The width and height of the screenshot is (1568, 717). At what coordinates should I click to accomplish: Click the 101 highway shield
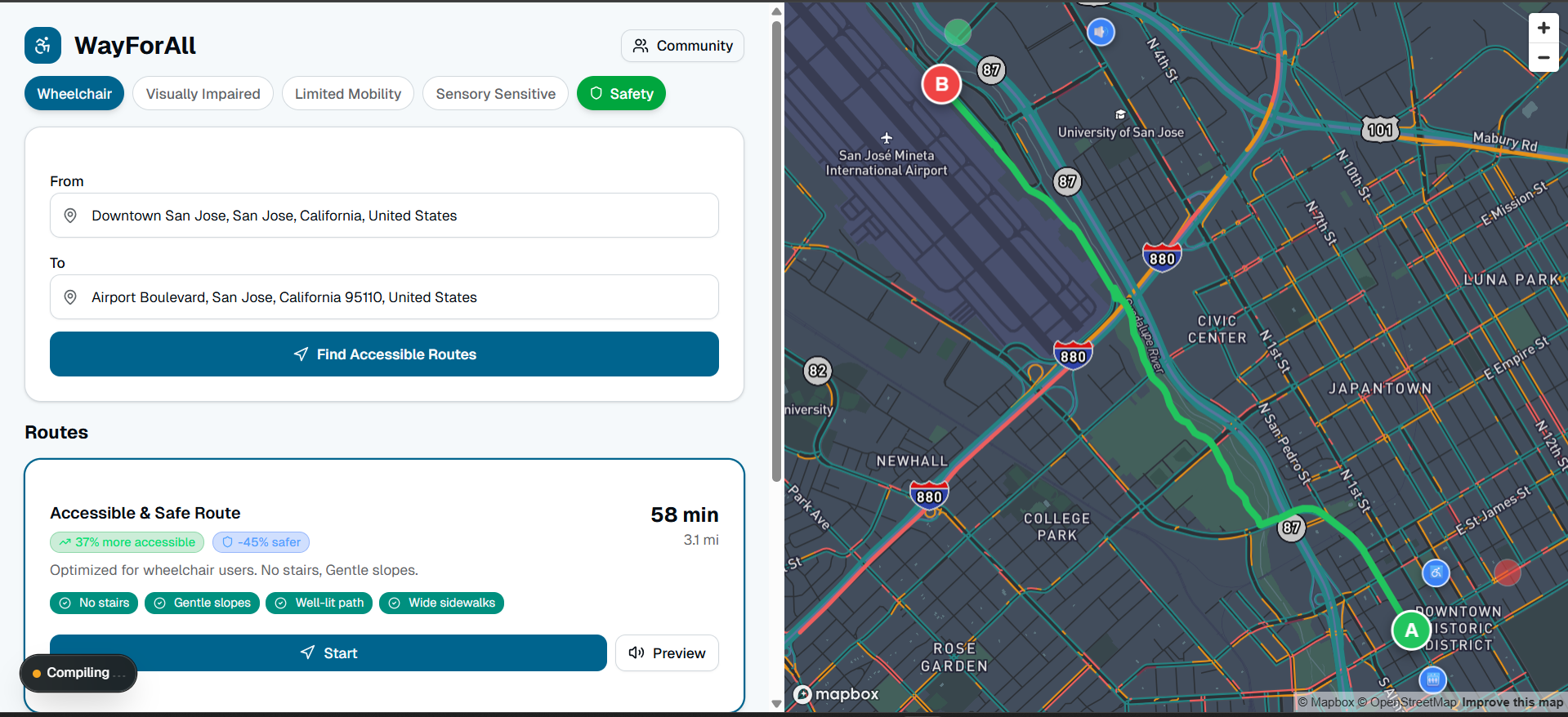pyautogui.click(x=1380, y=130)
